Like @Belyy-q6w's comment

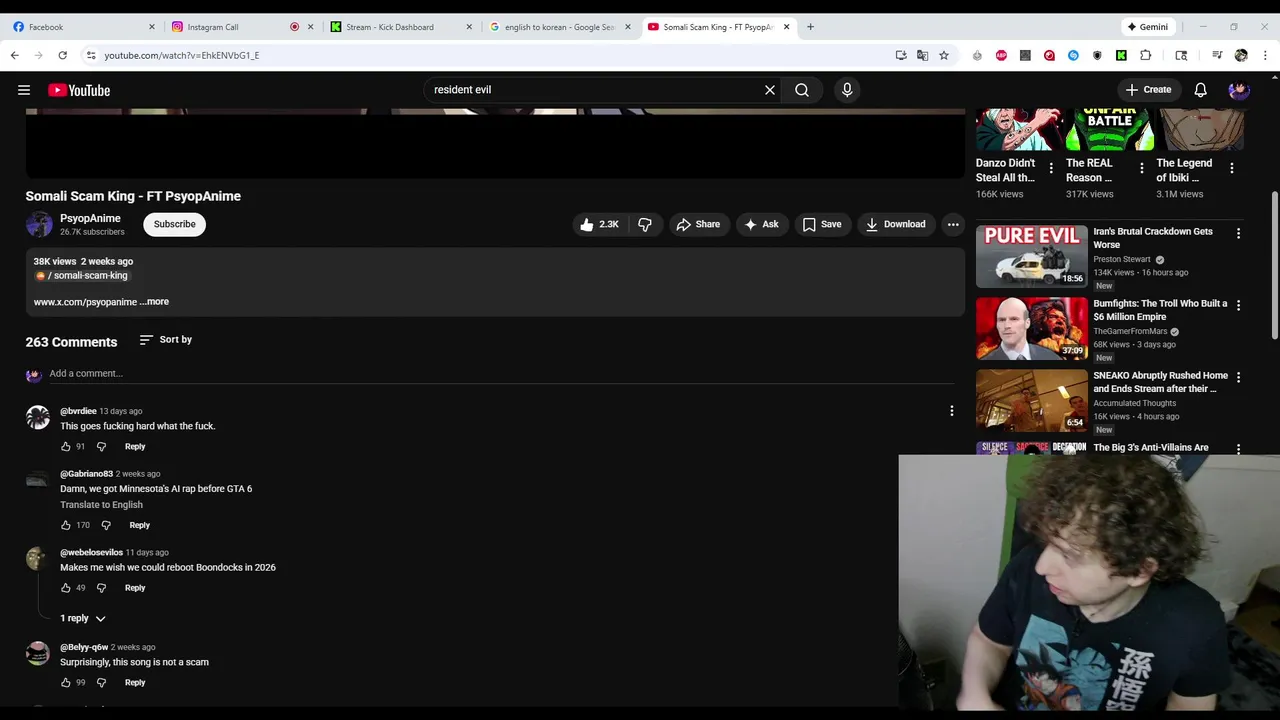tap(66, 683)
